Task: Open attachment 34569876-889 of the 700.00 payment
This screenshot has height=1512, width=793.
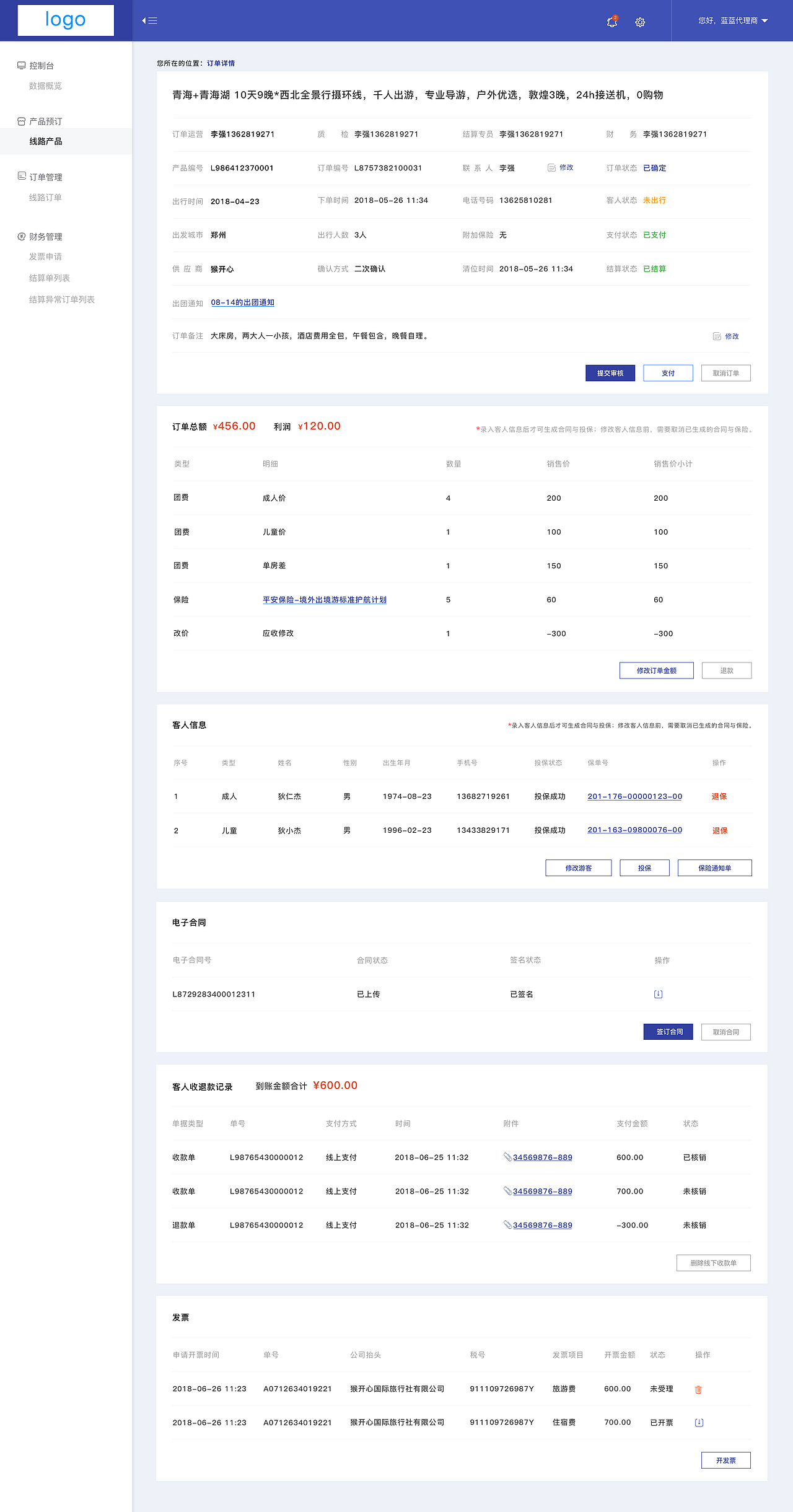Action: (543, 1191)
